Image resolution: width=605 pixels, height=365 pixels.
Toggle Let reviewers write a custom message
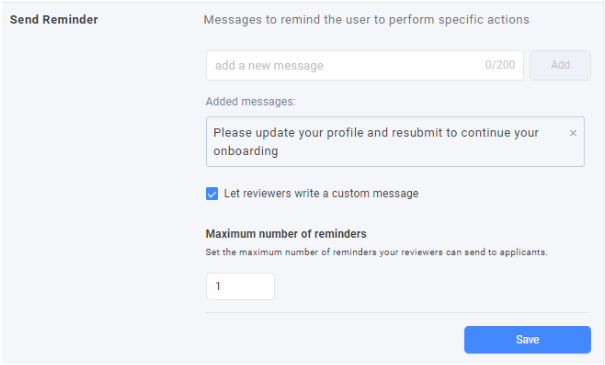pos(212,193)
